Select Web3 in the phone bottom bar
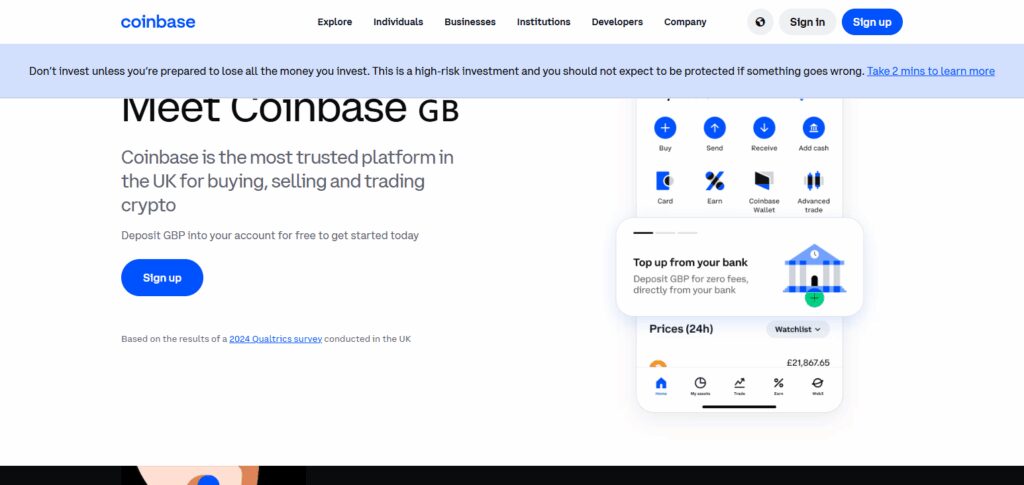The width and height of the screenshot is (1024, 485). click(x=818, y=386)
